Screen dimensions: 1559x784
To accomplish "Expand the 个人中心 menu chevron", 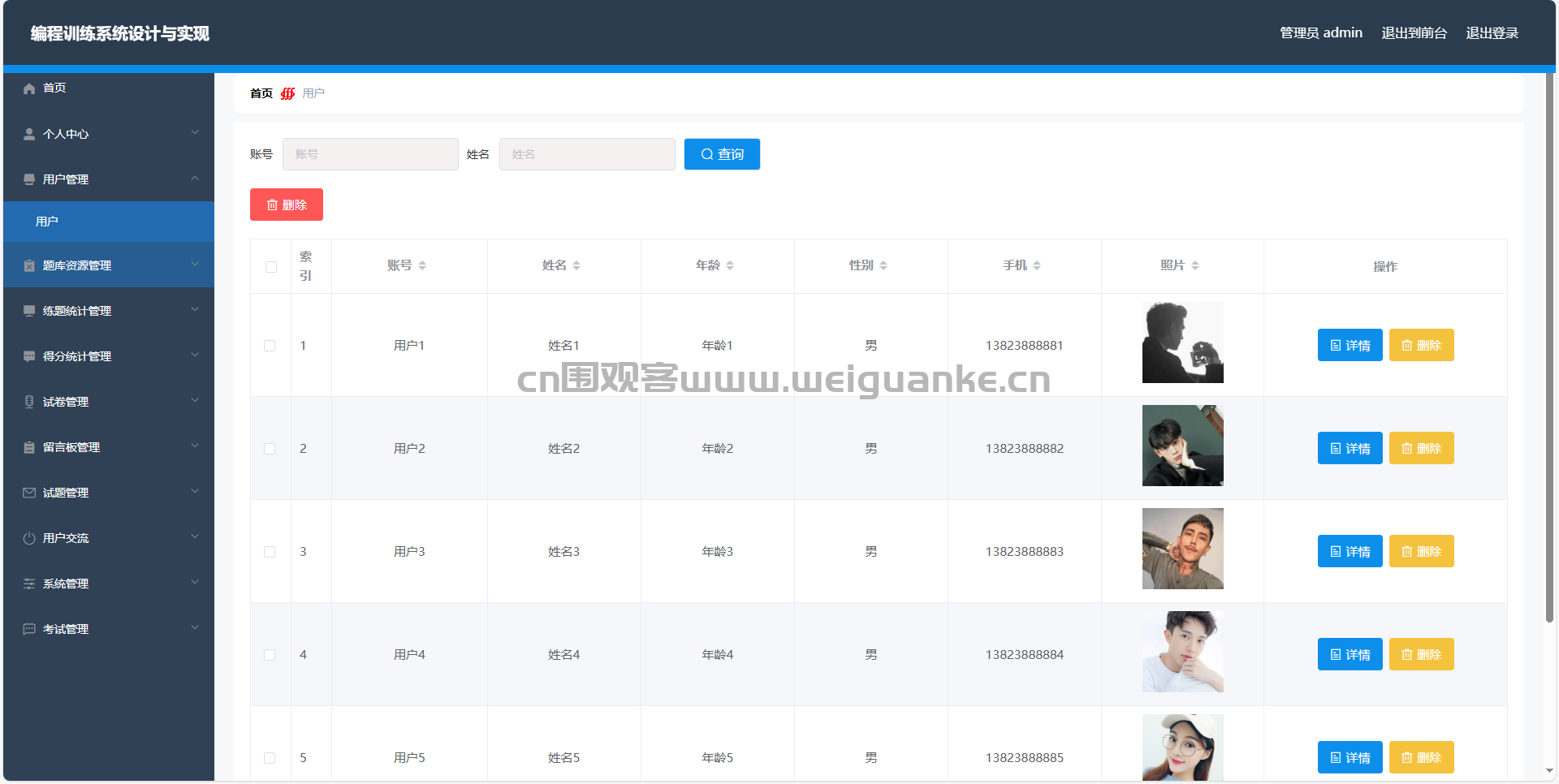I will (x=195, y=132).
